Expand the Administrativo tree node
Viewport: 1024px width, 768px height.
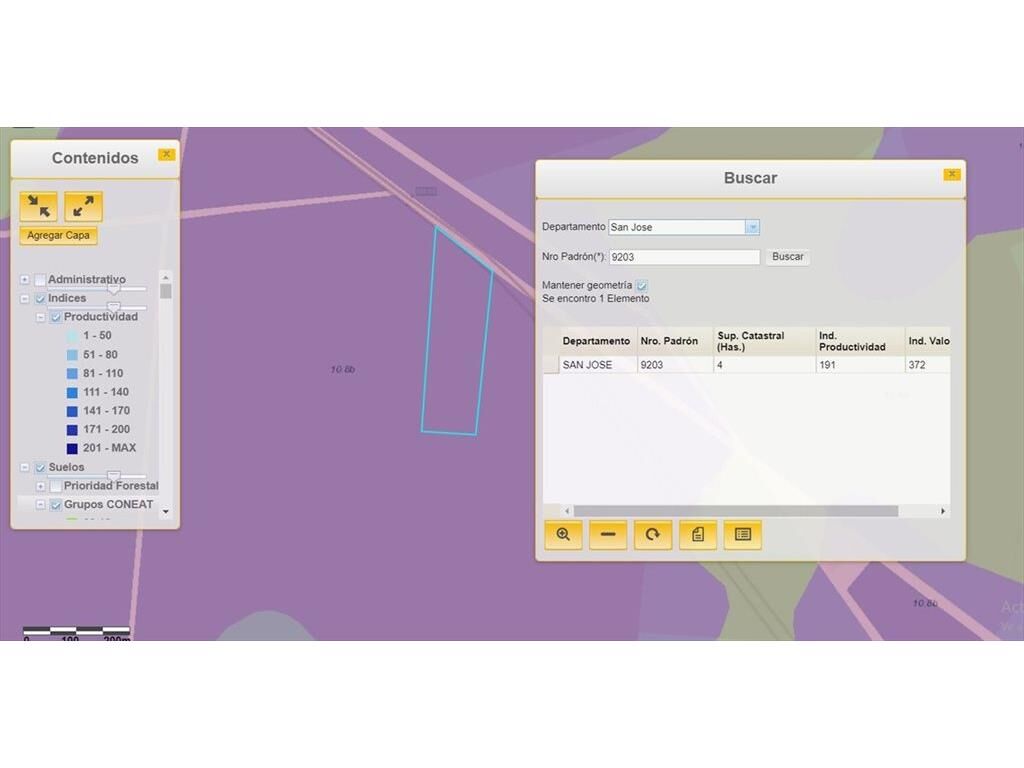click(25, 280)
